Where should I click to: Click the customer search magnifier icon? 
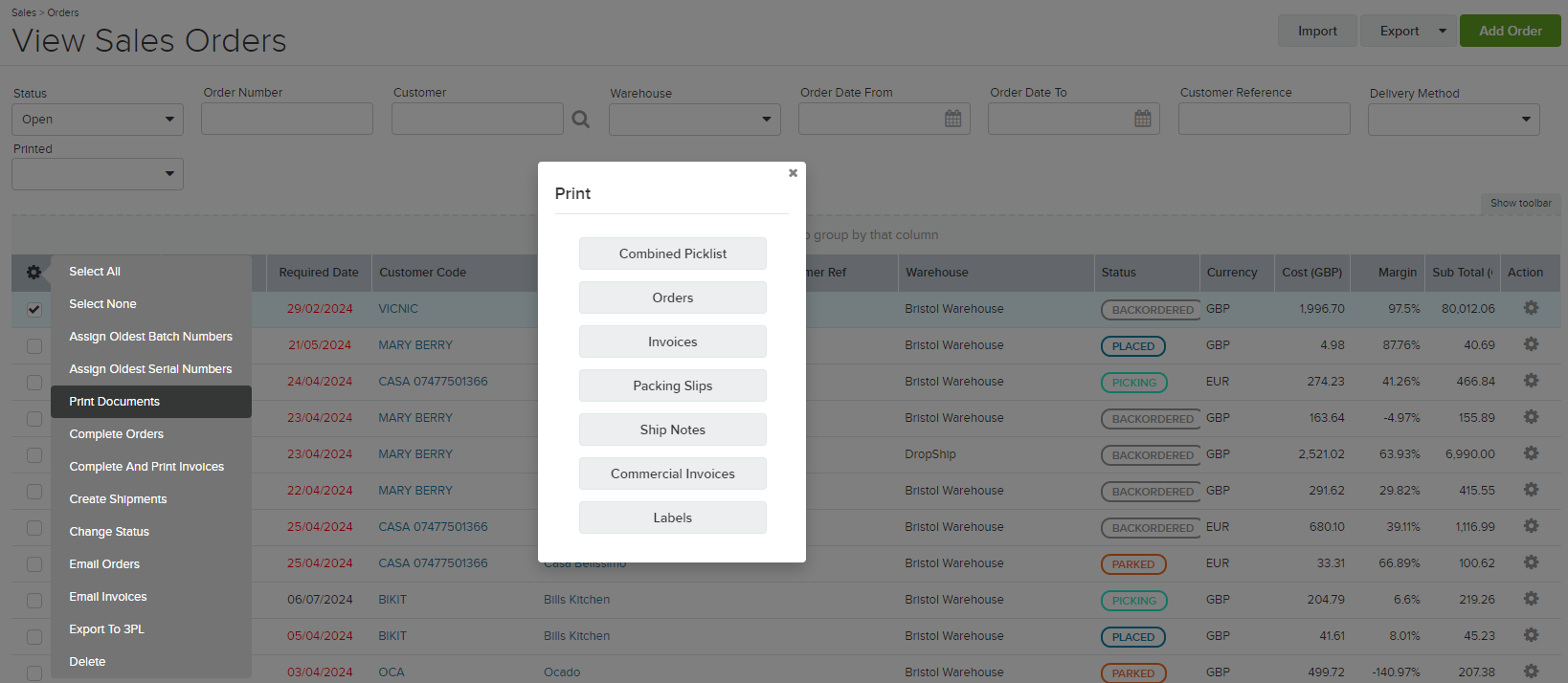580,120
